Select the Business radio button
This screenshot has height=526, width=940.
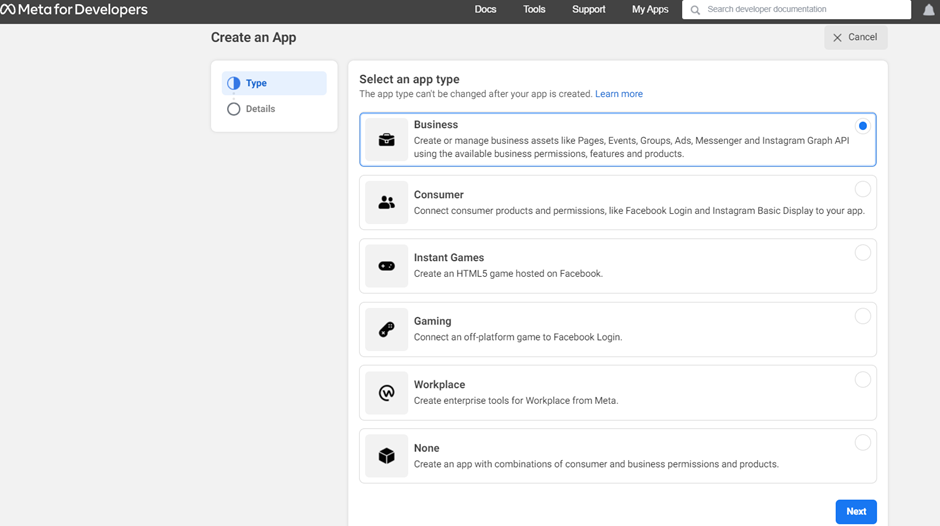point(863,126)
